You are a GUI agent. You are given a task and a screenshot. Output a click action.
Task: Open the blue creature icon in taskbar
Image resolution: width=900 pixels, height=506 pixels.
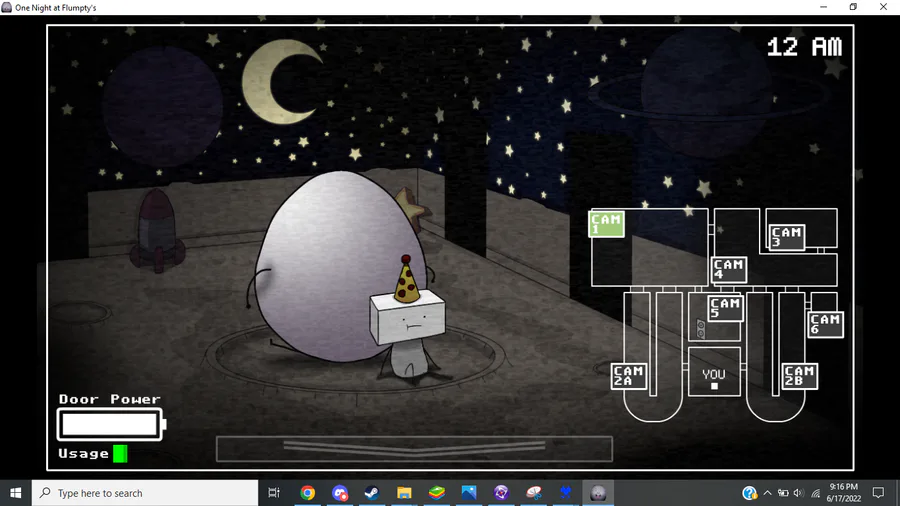[566, 493]
